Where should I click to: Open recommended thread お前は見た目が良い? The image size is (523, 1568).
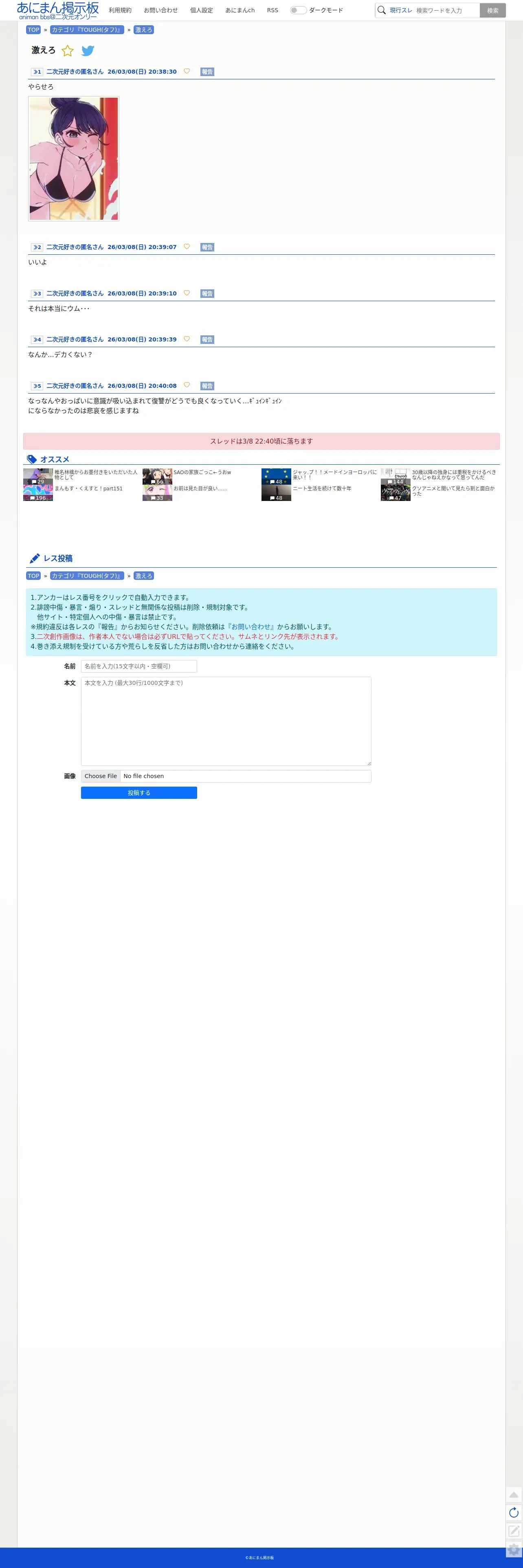coord(200,488)
